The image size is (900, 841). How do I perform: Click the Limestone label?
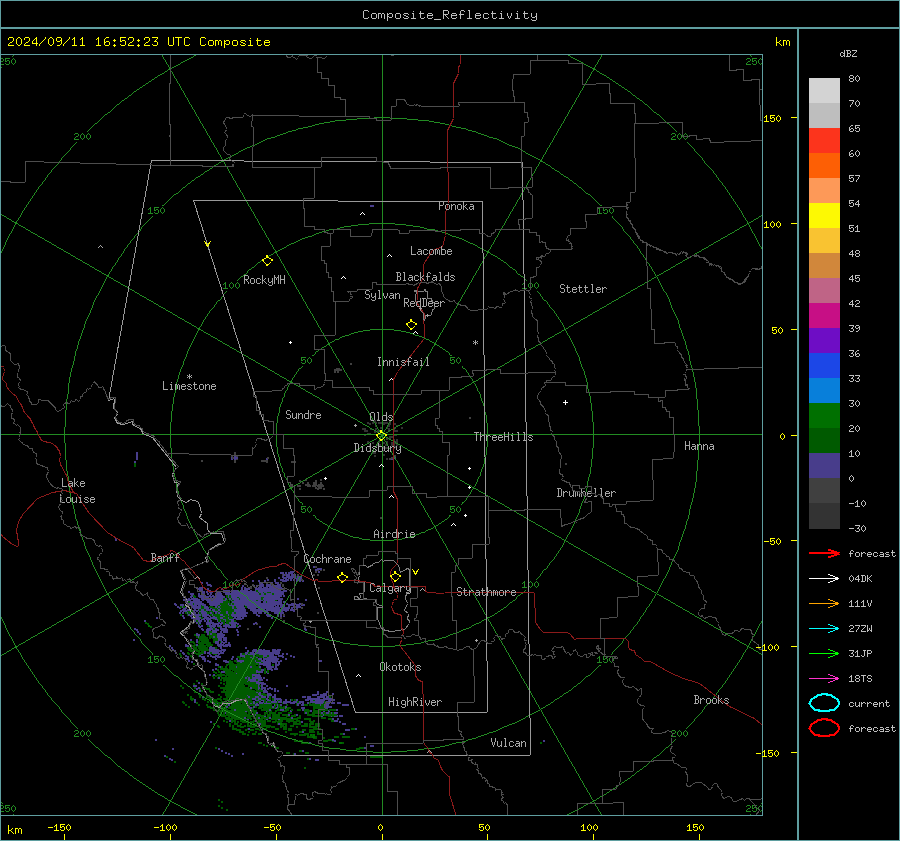189,386
